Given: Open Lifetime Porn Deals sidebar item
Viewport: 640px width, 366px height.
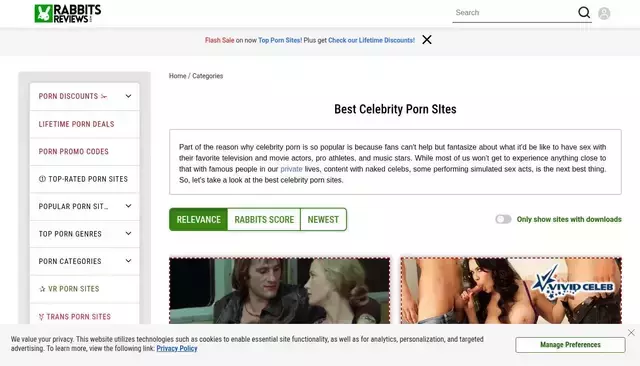Looking at the screenshot, I should (84, 124).
